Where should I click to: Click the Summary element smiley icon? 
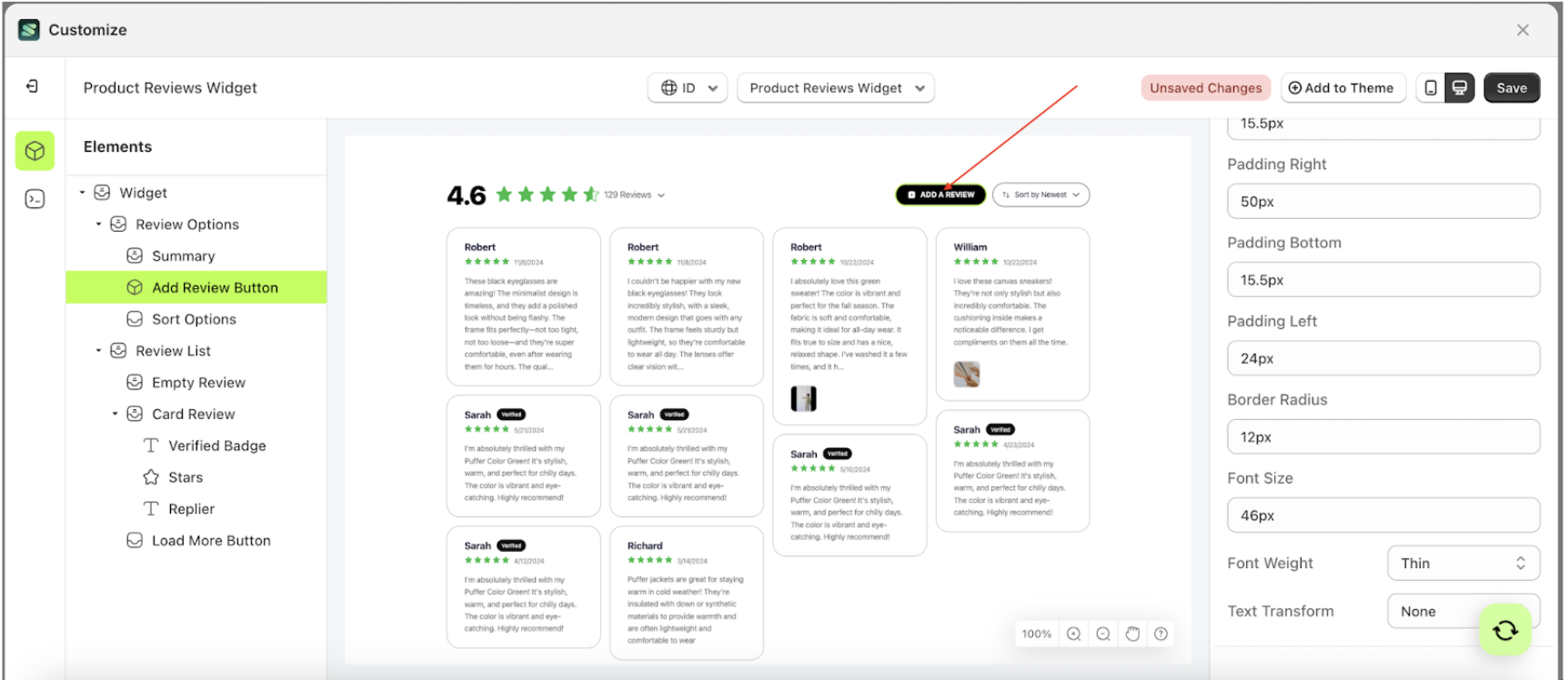click(x=135, y=255)
